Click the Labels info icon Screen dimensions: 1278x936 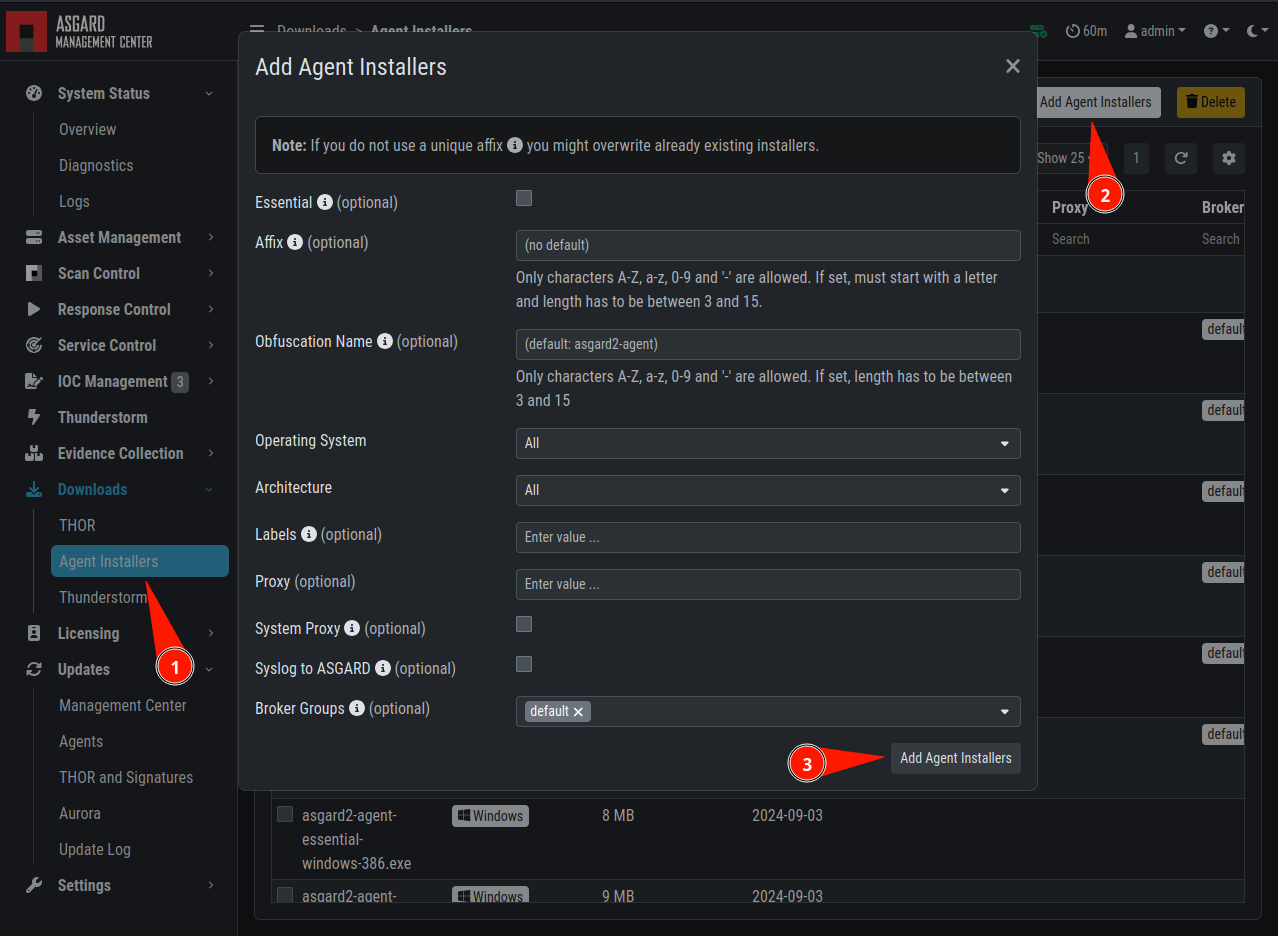coord(309,534)
